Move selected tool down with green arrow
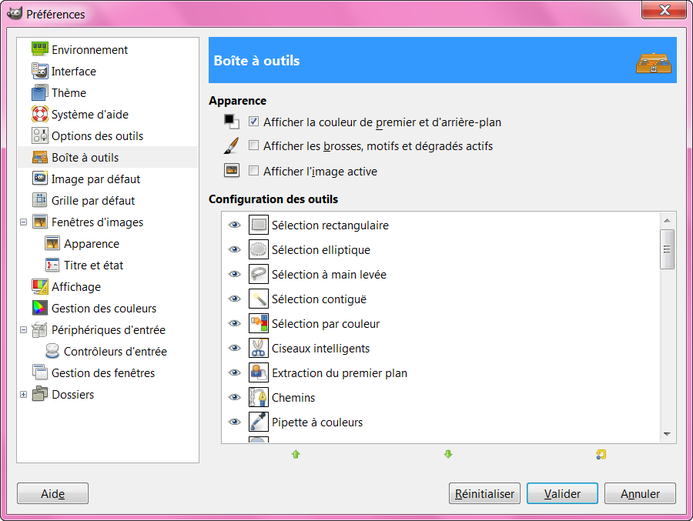Image resolution: width=693 pixels, height=521 pixels. click(448, 454)
